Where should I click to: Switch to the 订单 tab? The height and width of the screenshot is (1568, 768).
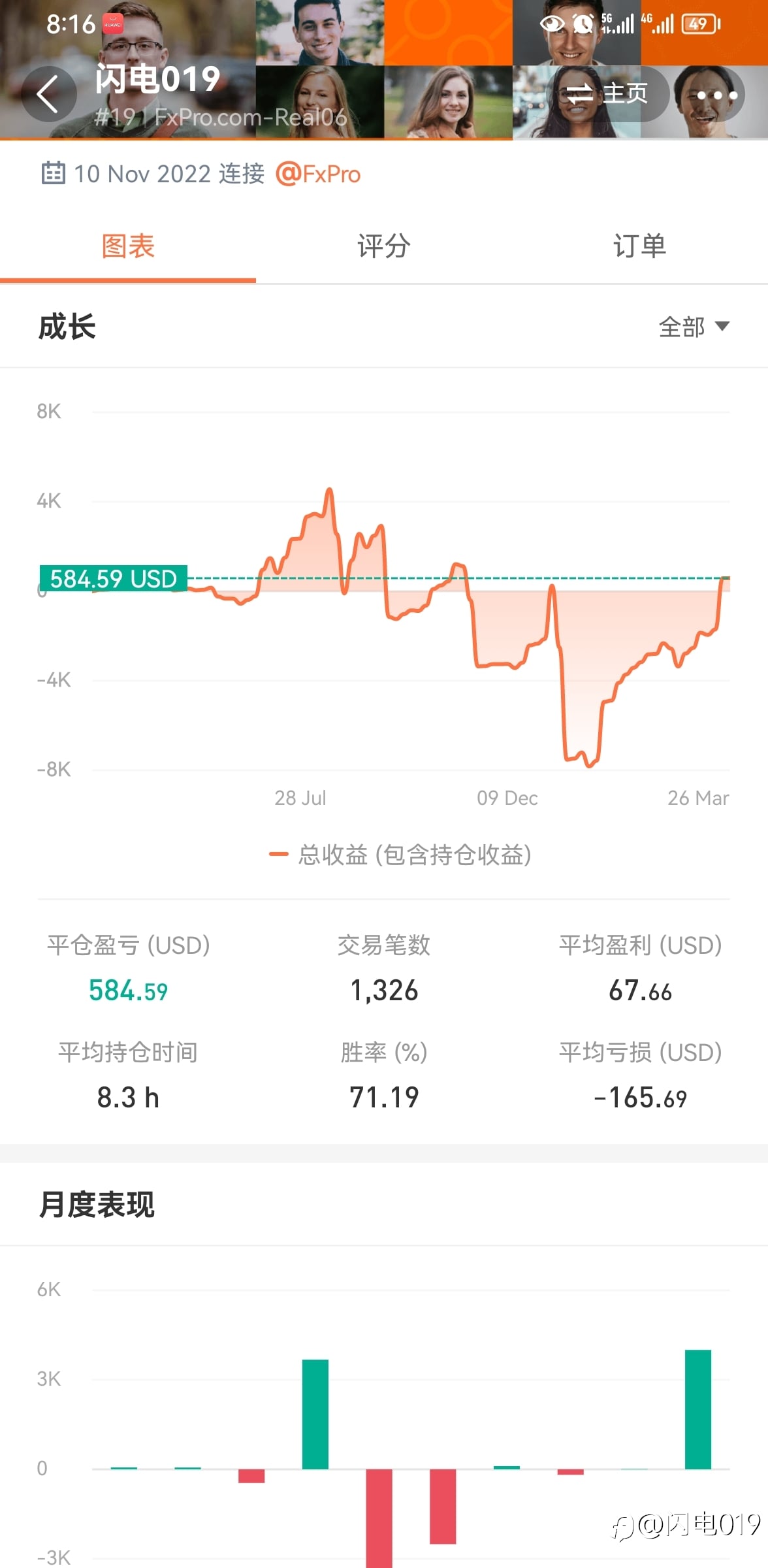click(639, 246)
